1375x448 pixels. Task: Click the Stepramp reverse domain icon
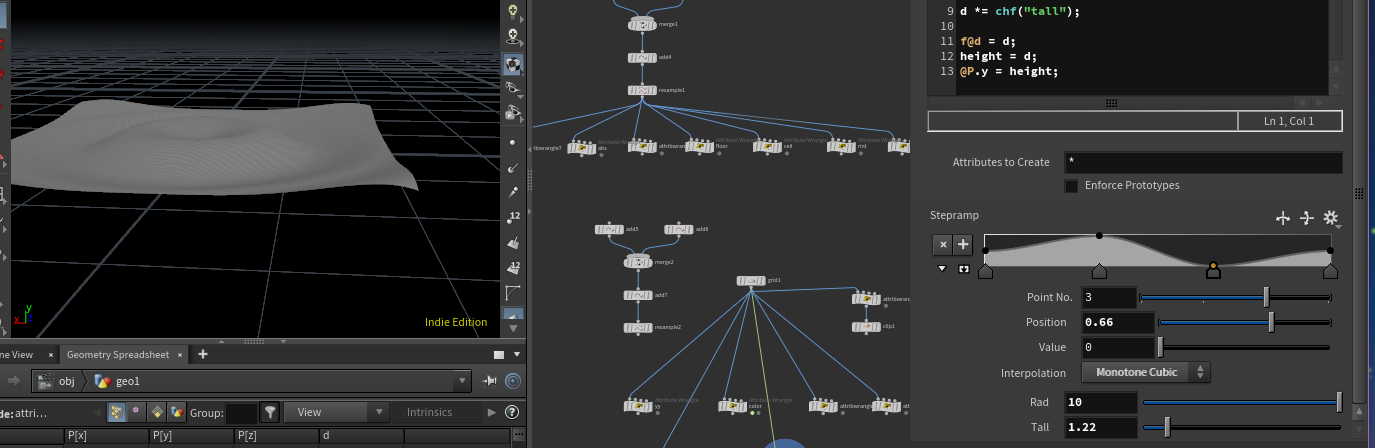point(1283,218)
